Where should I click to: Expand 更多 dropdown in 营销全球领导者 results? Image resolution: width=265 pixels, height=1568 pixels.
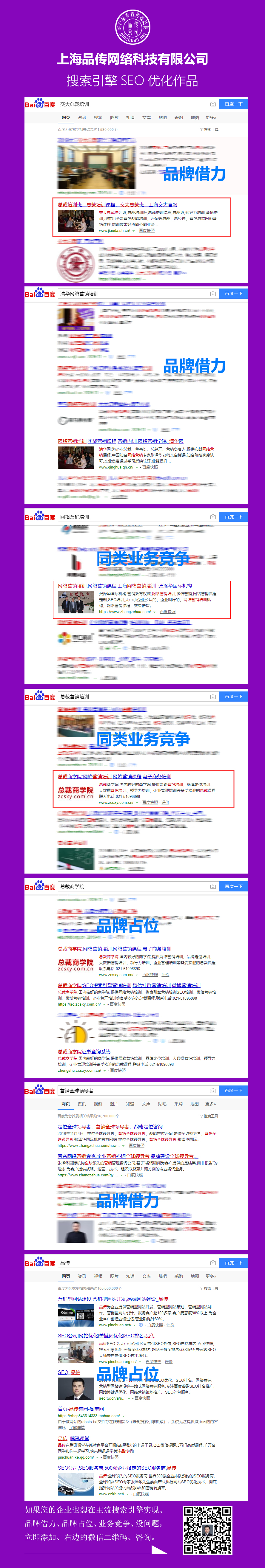(211, 1104)
